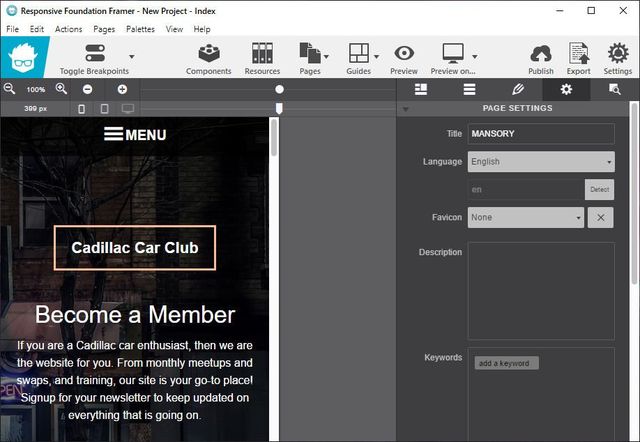Open the Favicon dropdown showing None
640x442 pixels.
coord(525,217)
